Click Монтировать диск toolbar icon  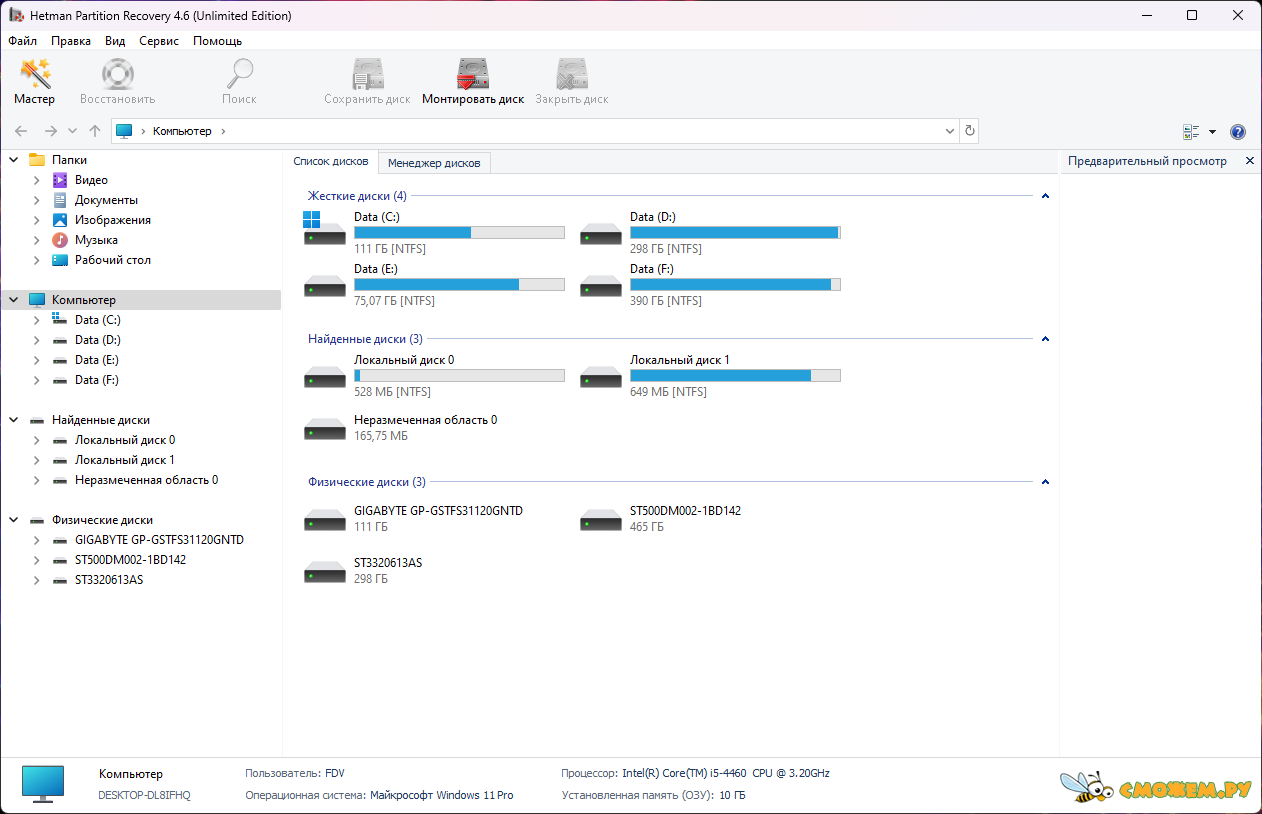click(473, 74)
